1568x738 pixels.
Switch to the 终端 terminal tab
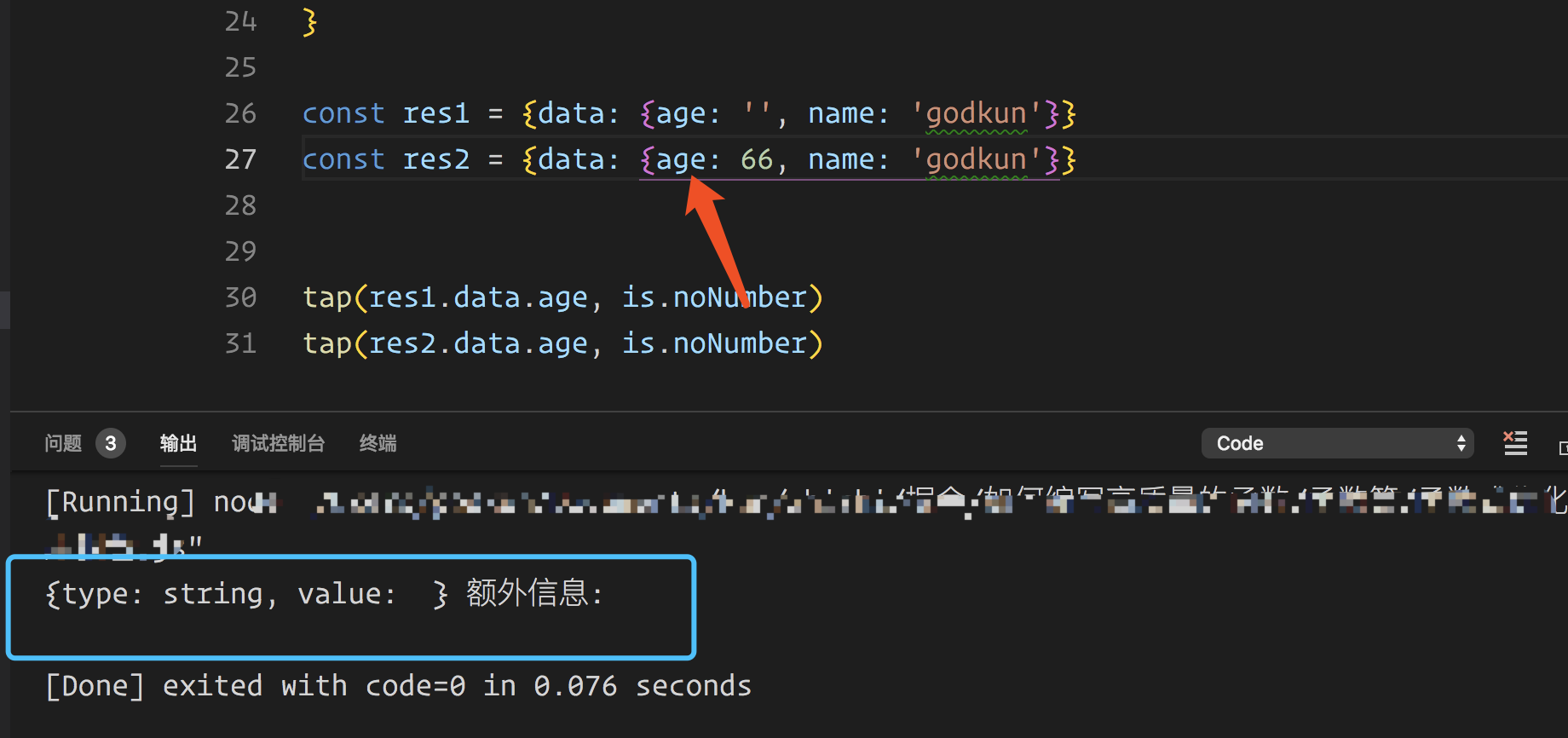[378, 443]
